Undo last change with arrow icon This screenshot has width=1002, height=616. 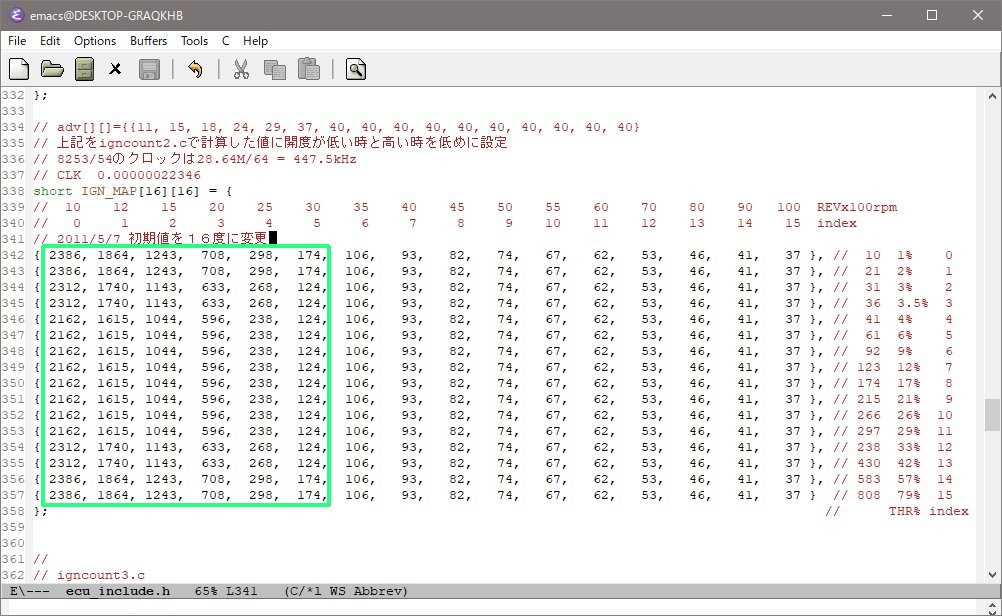[x=195, y=69]
